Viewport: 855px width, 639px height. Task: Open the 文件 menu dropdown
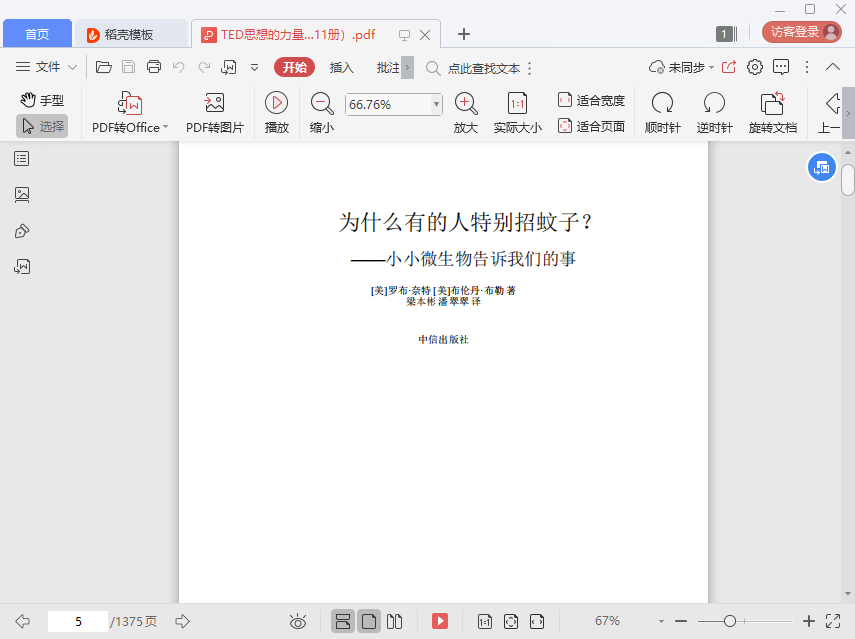[x=48, y=67]
